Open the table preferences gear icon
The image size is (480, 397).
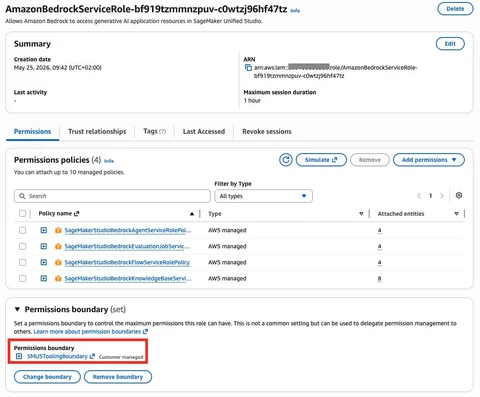pyautogui.click(x=459, y=195)
